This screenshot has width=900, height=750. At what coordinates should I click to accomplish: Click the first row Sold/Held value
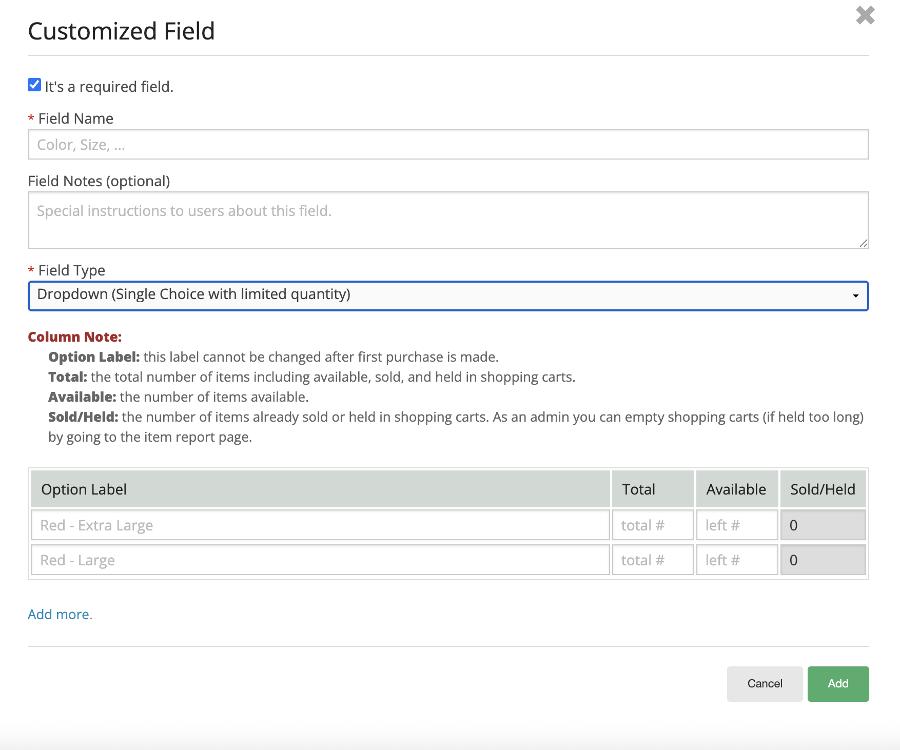[822, 525]
